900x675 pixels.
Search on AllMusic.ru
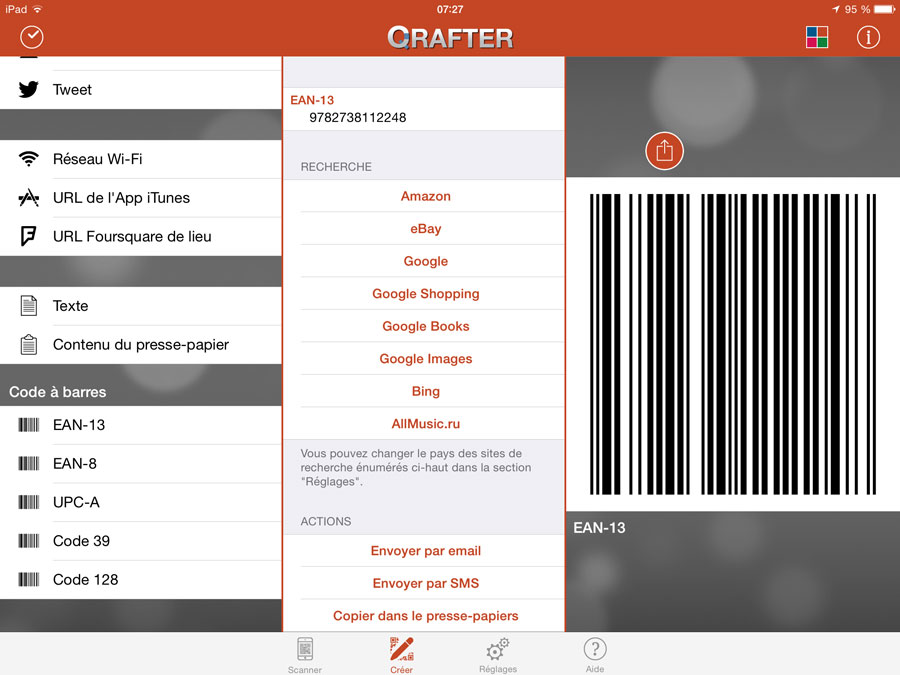coord(425,424)
